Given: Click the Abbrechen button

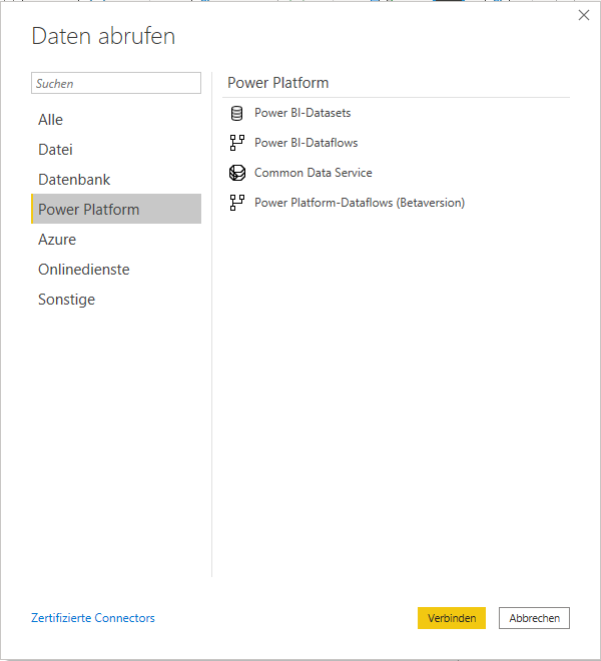Looking at the screenshot, I should (x=534, y=618).
